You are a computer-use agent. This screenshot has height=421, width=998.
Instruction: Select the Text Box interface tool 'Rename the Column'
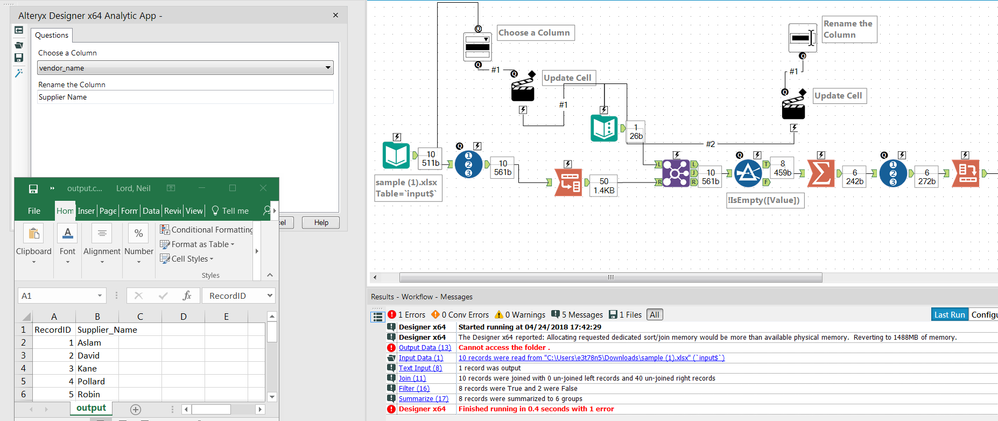pyautogui.click(x=802, y=37)
